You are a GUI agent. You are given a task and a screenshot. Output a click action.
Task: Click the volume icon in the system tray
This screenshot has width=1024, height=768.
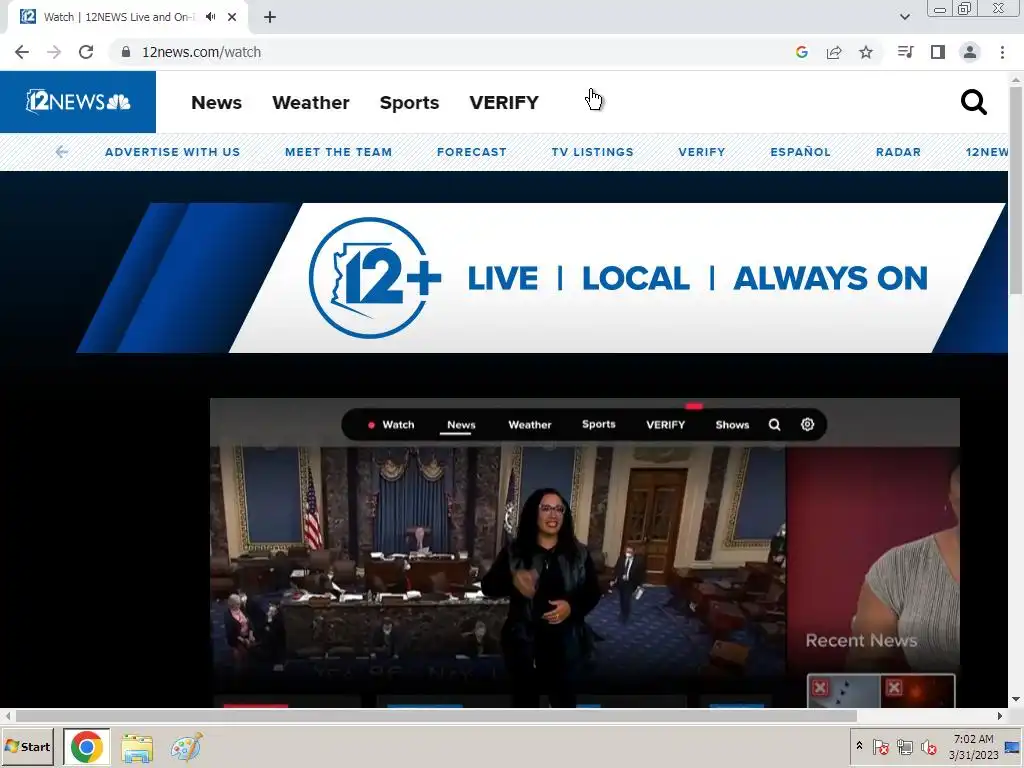click(929, 746)
